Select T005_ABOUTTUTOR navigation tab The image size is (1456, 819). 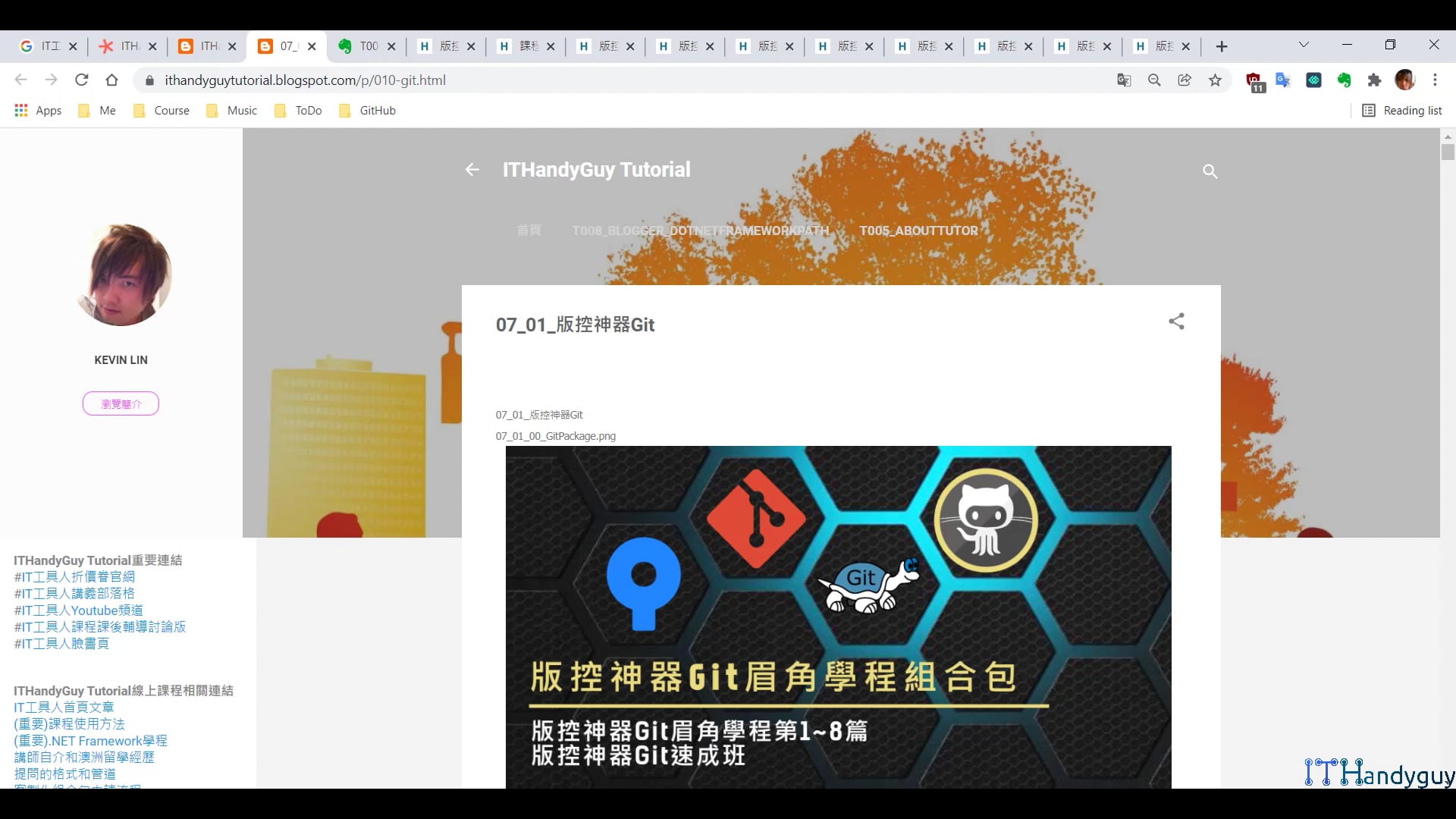pos(918,231)
